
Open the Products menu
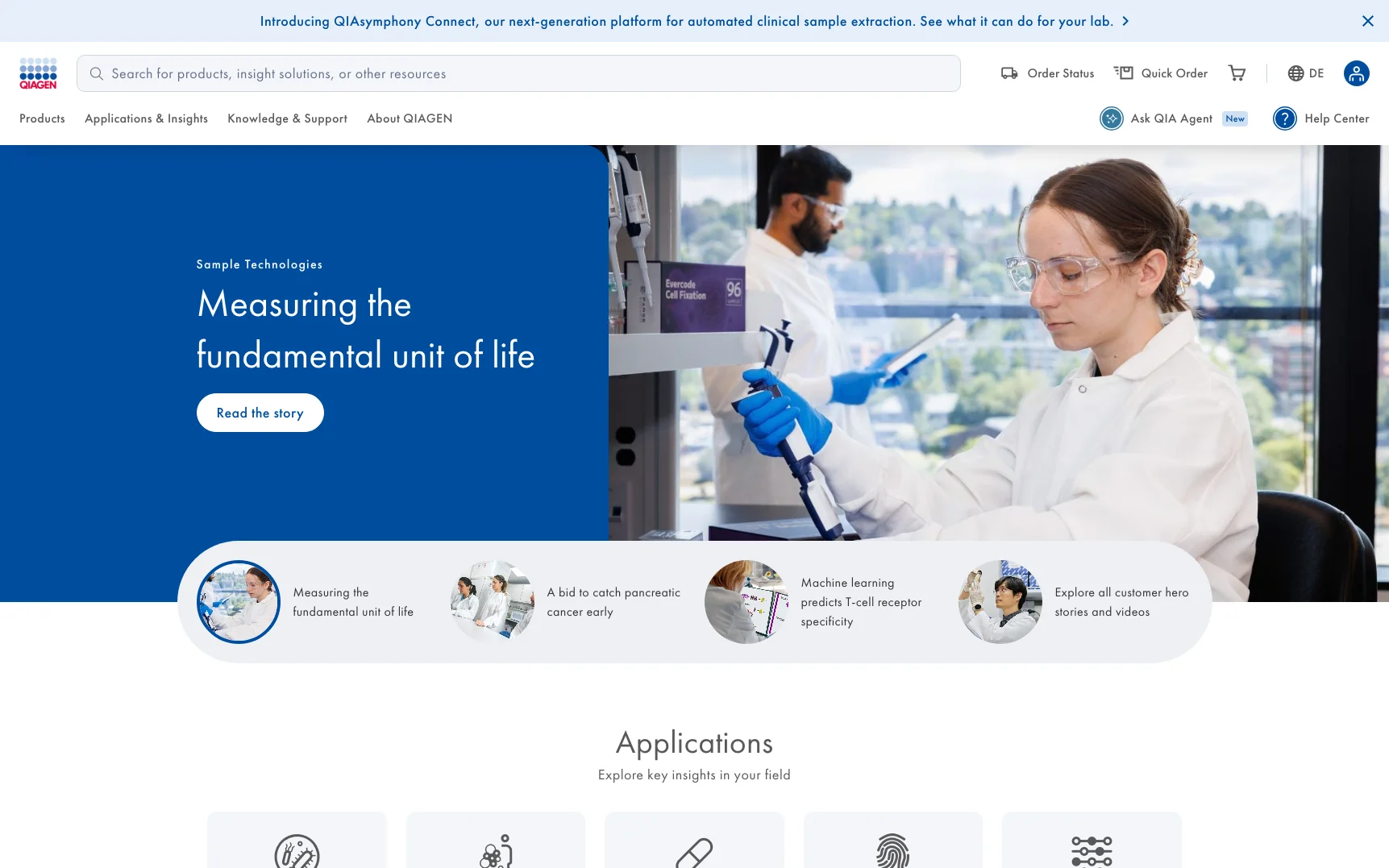[x=42, y=118]
